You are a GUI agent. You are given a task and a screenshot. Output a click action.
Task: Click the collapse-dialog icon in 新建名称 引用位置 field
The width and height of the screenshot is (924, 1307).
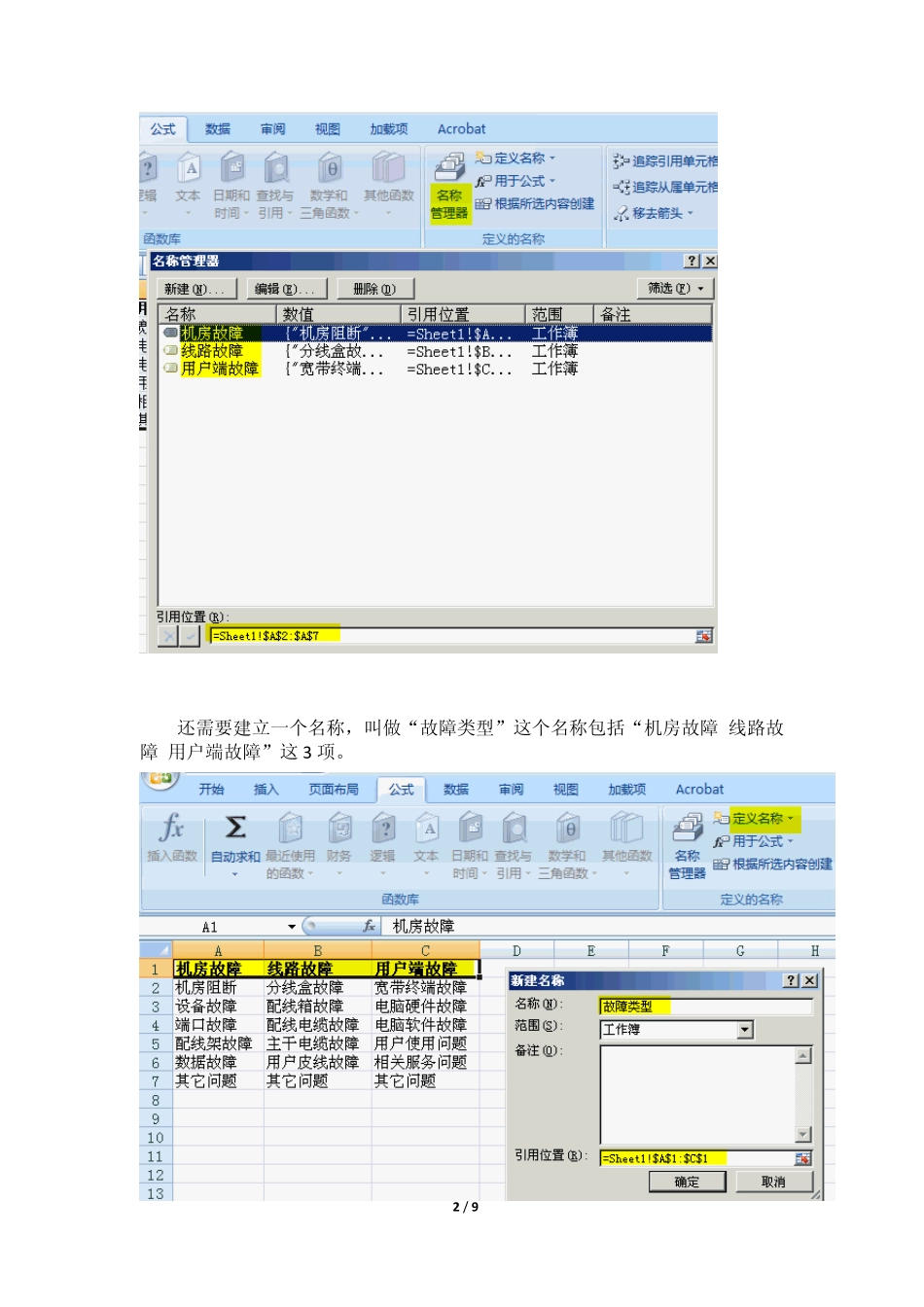click(802, 1158)
